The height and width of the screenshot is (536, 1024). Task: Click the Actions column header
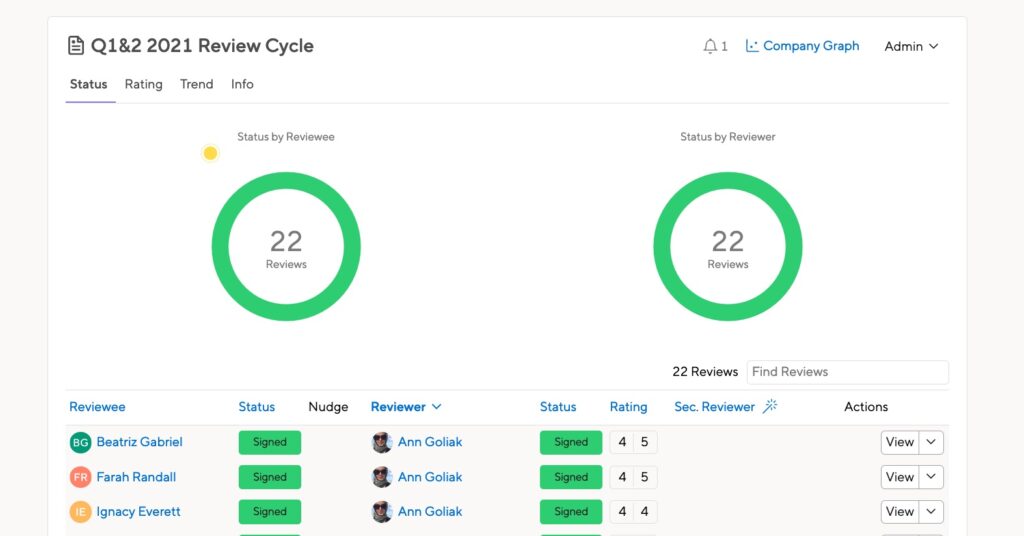coord(866,407)
